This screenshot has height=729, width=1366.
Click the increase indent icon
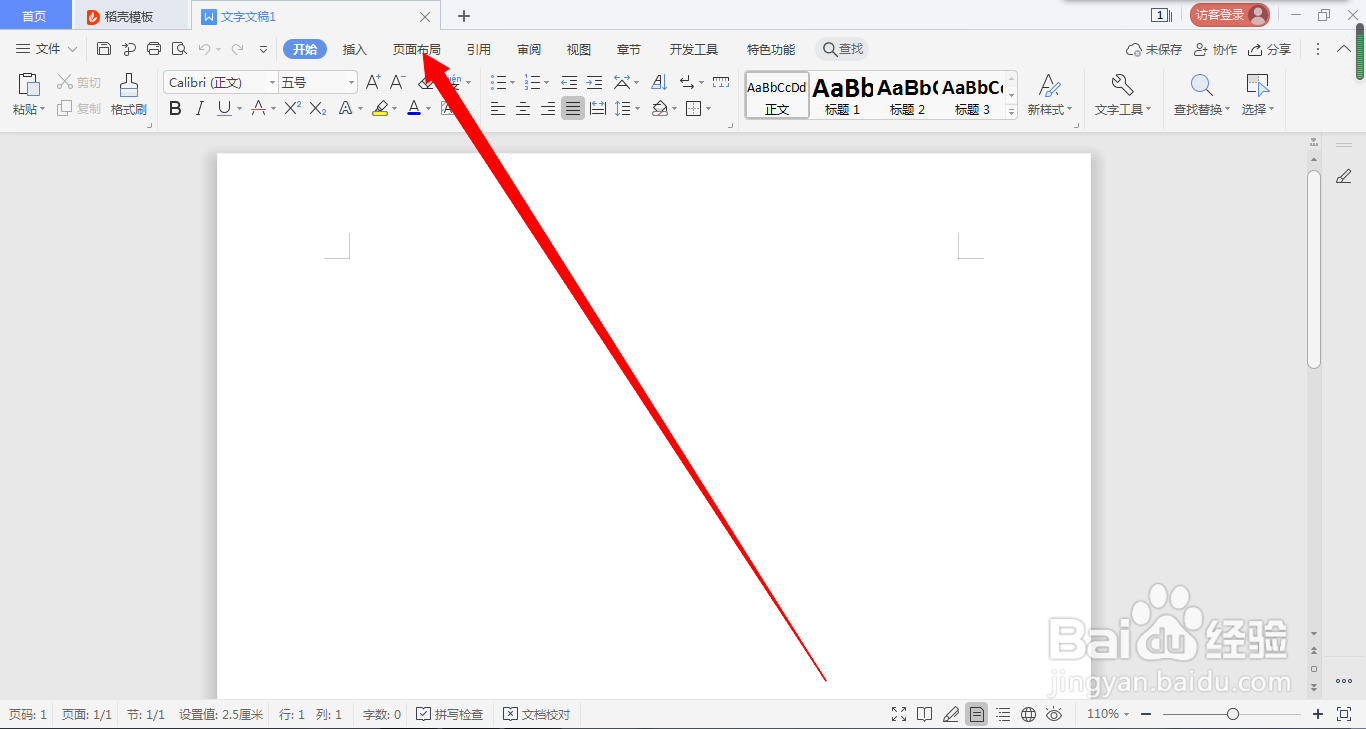click(595, 82)
